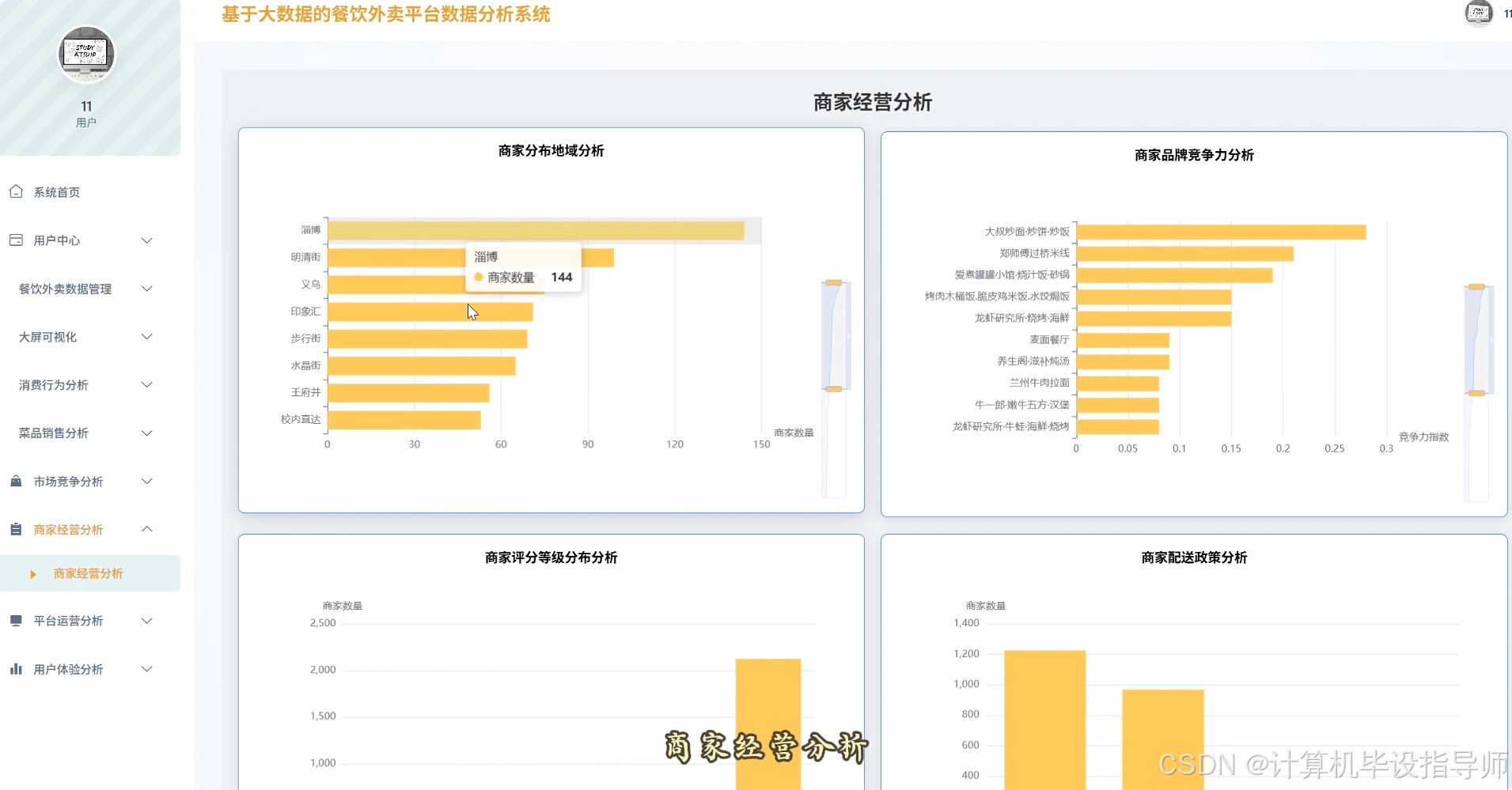Expand the 大屏可视化 chevron

(x=146, y=337)
